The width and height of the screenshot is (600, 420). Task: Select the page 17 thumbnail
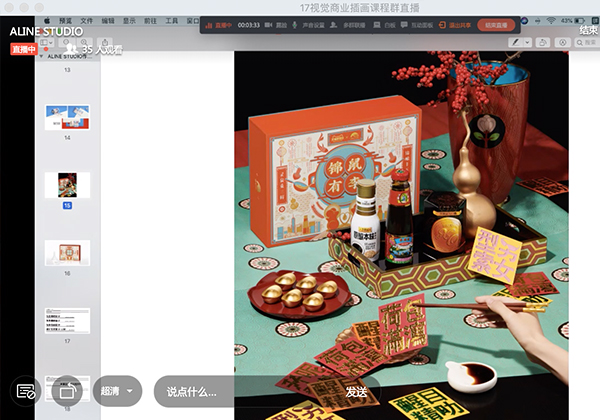pyautogui.click(x=68, y=320)
